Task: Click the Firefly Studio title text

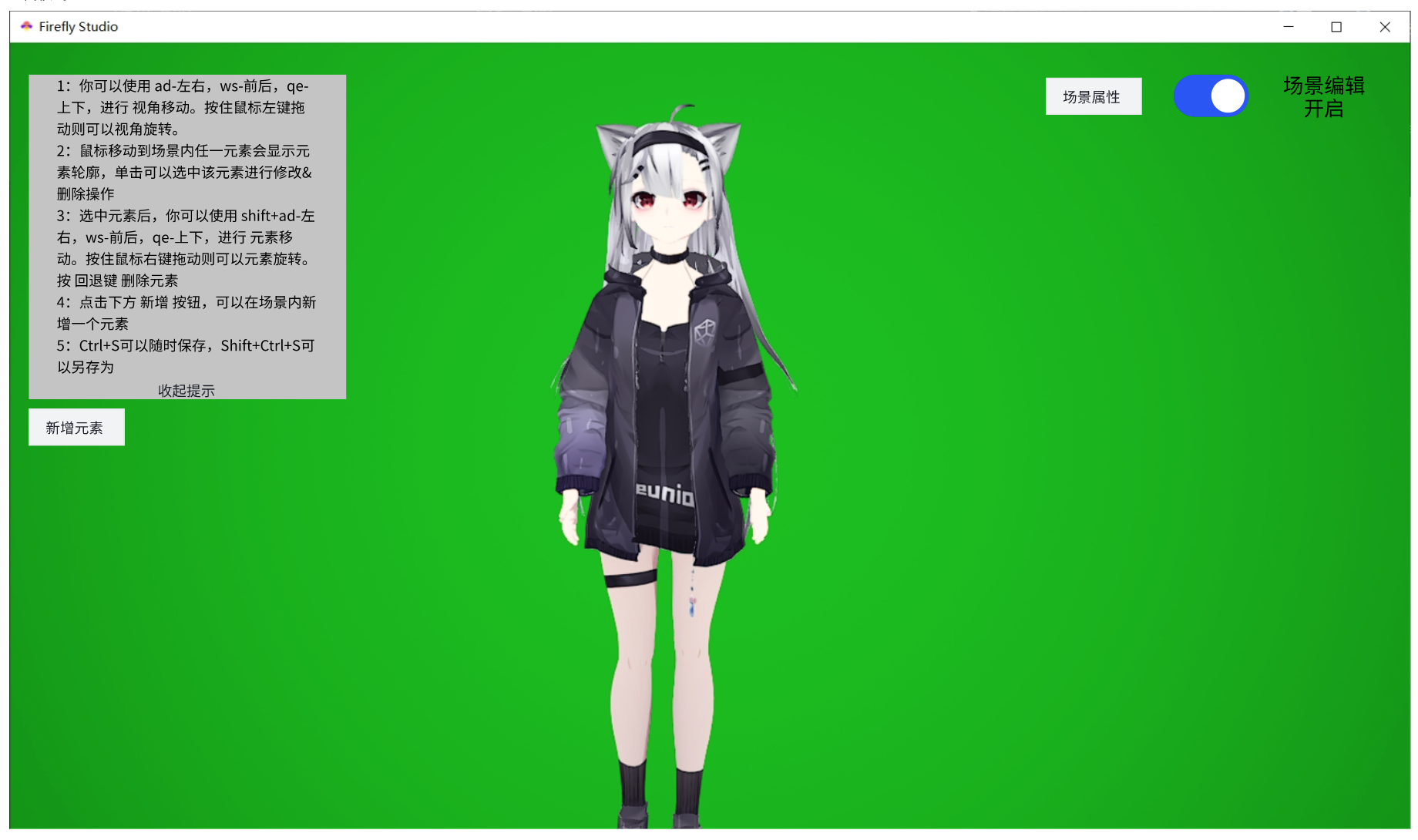Action: [x=78, y=26]
